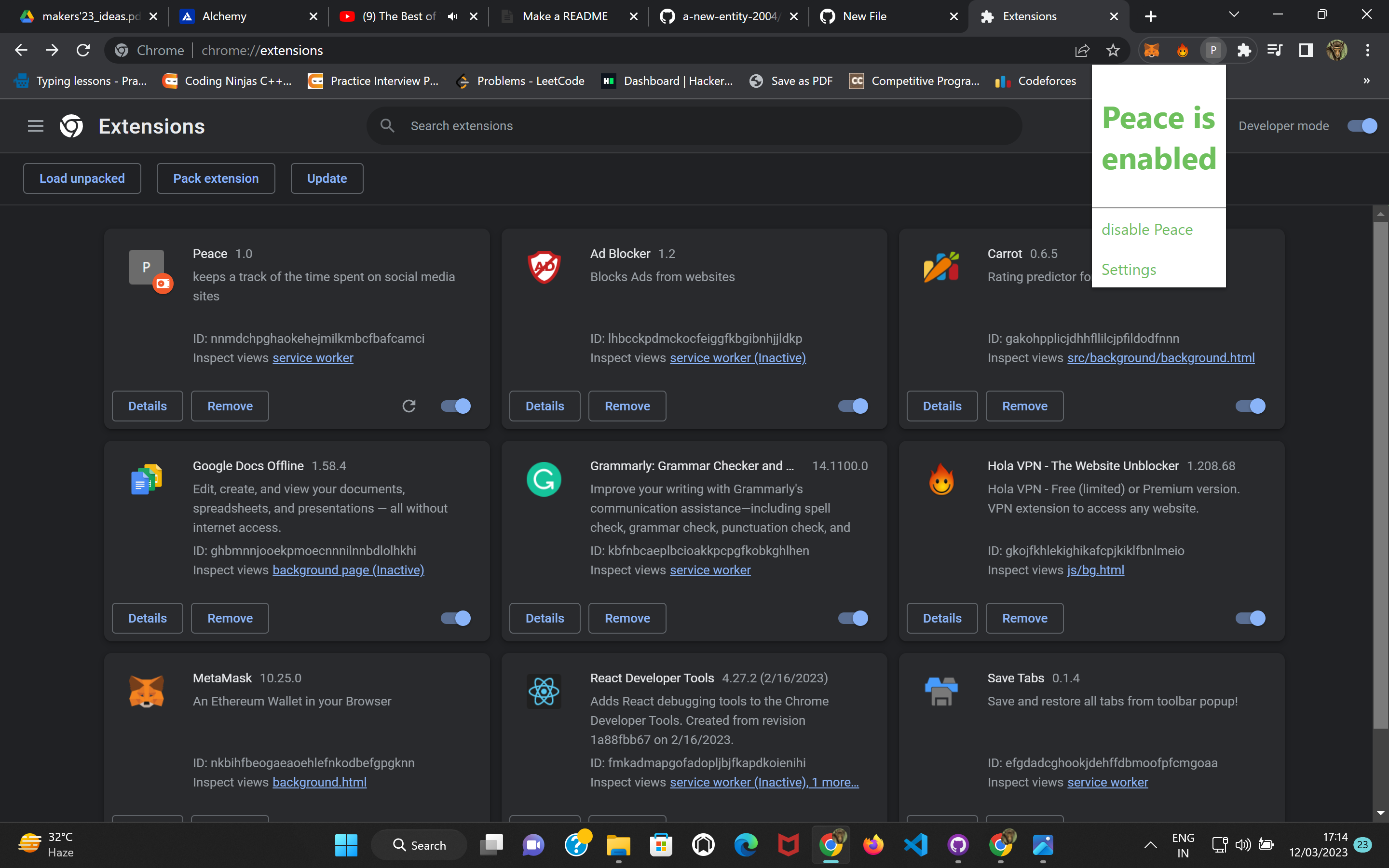Switch to the Make a README tab
This screenshot has height=868, width=1389.
568,17
